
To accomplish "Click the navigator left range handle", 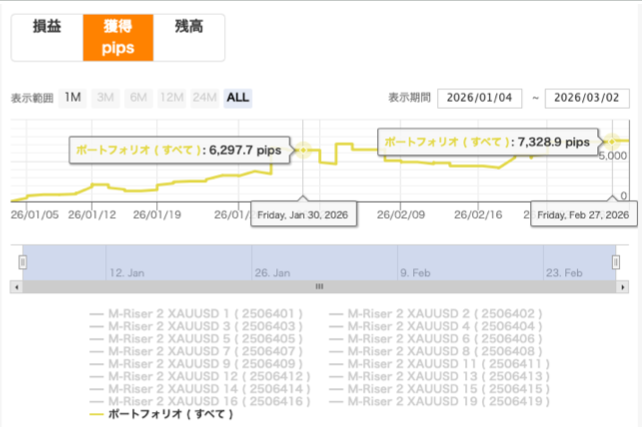I will pos(22,262).
